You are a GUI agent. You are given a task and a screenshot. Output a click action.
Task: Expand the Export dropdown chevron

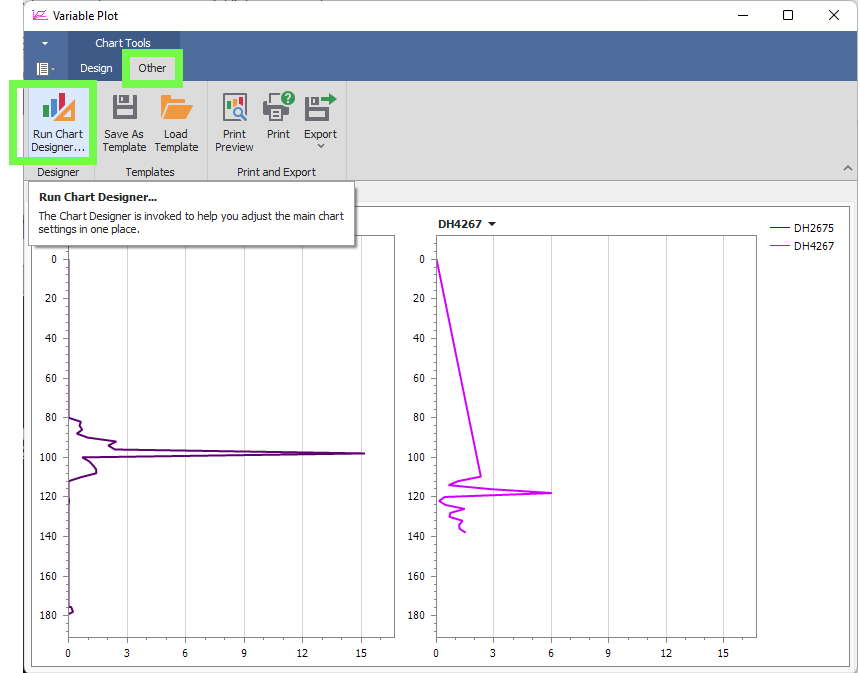click(x=320, y=146)
